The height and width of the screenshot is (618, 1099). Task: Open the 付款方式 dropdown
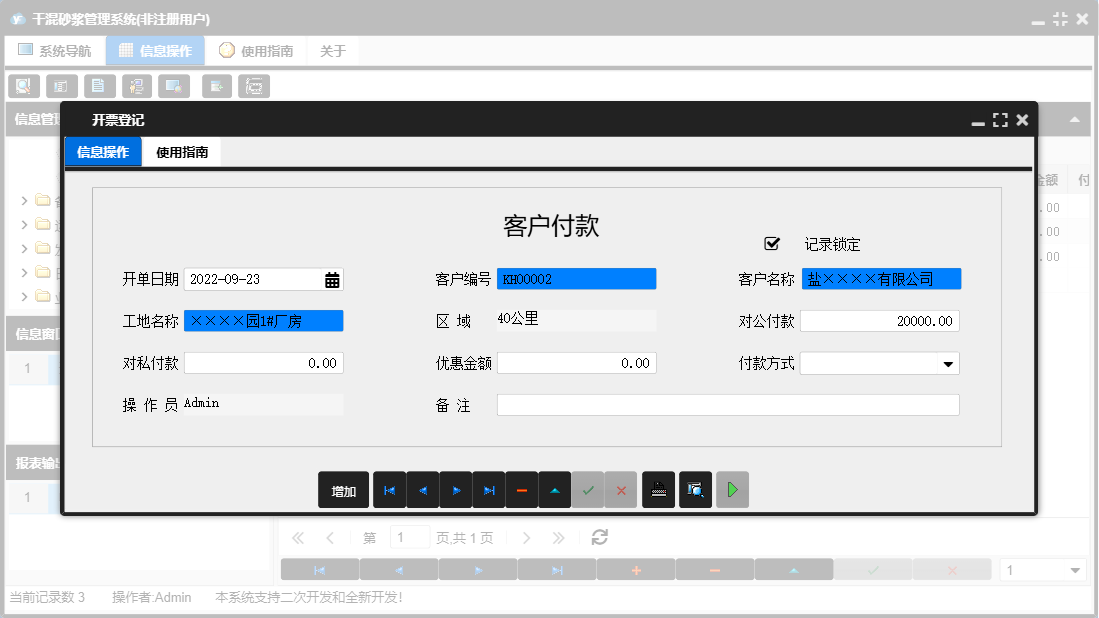pos(947,363)
